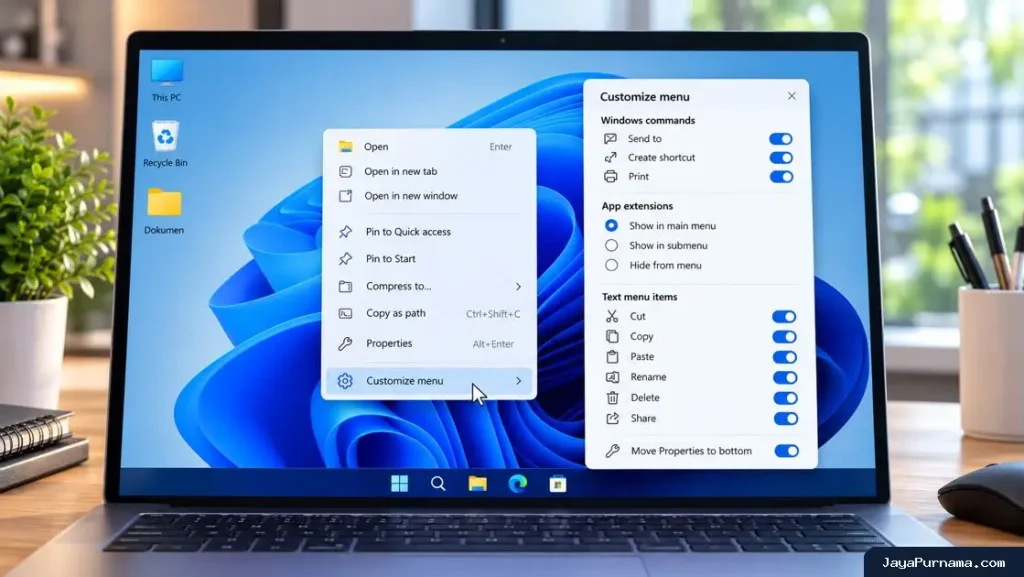
Task: Choose Open in the context menu
Action: pos(430,147)
